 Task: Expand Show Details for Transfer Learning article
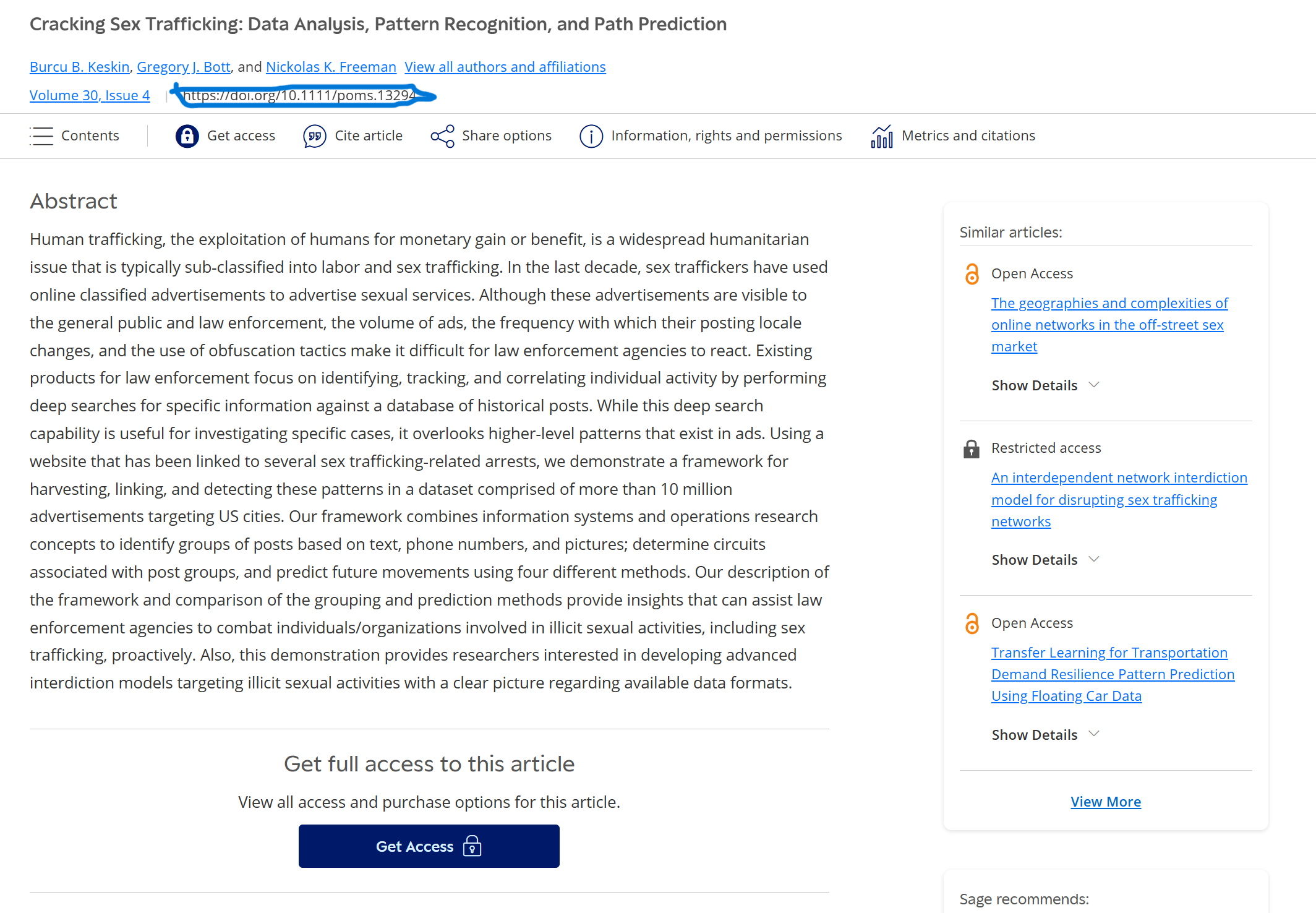click(1045, 735)
